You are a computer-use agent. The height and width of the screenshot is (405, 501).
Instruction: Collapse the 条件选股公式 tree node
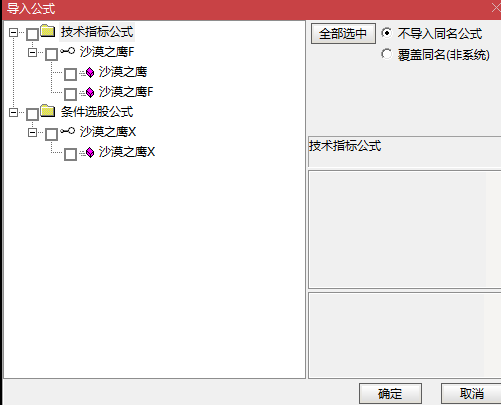pyautogui.click(x=13, y=112)
